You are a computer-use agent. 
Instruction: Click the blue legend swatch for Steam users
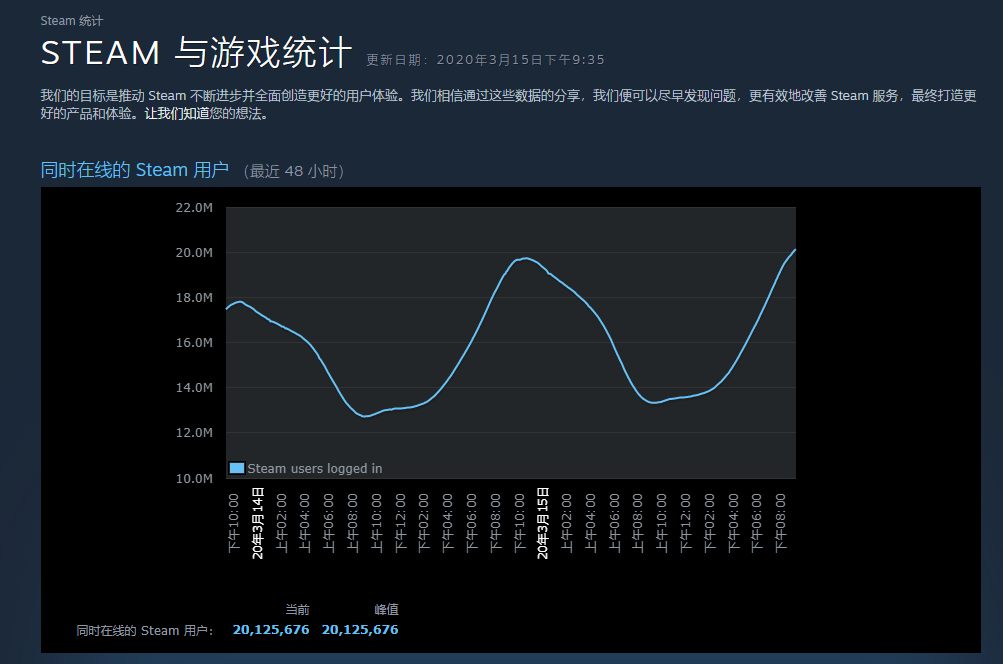coord(237,468)
